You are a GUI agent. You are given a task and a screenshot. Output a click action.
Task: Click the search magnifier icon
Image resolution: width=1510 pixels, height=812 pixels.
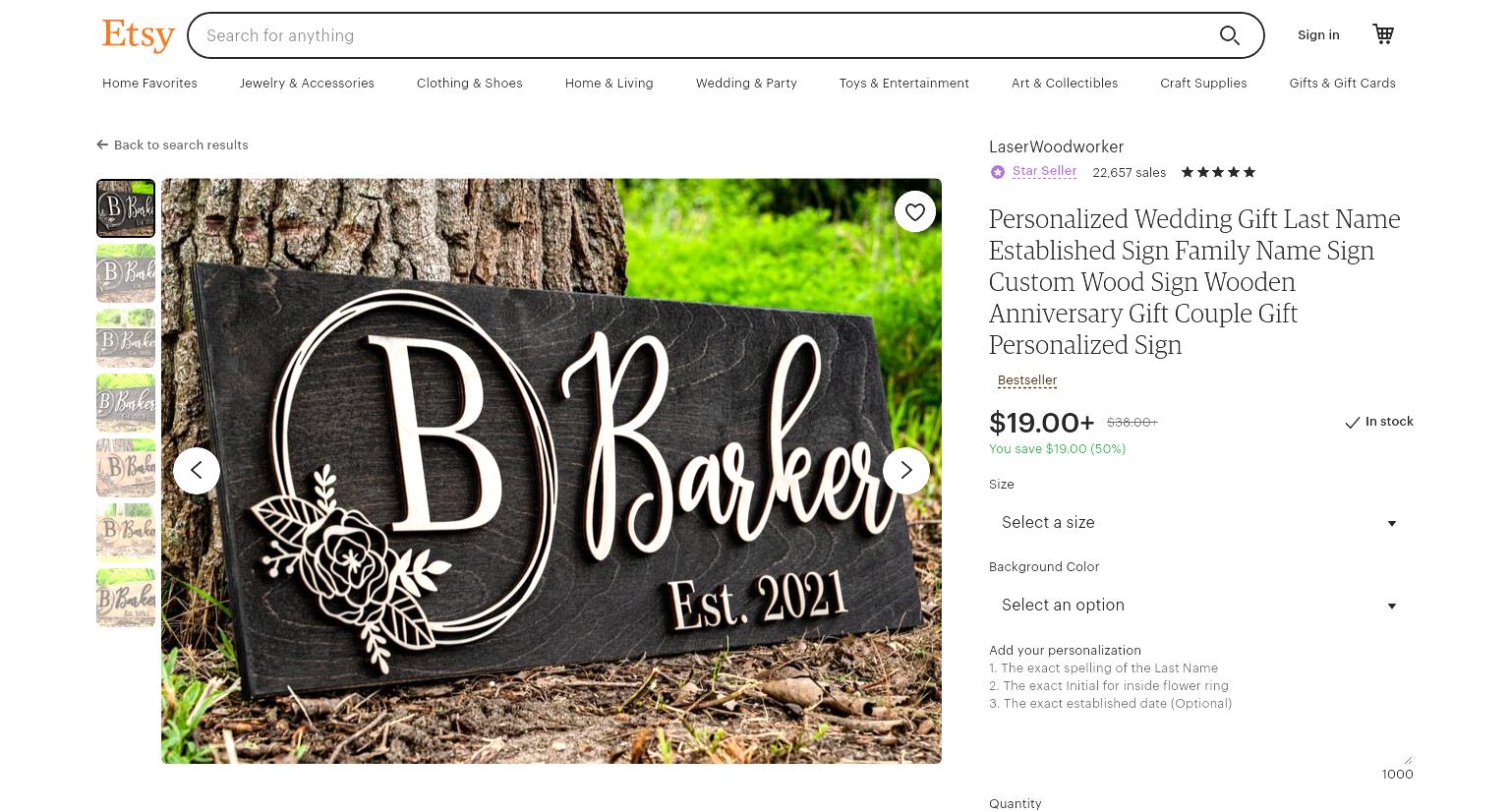click(1229, 35)
